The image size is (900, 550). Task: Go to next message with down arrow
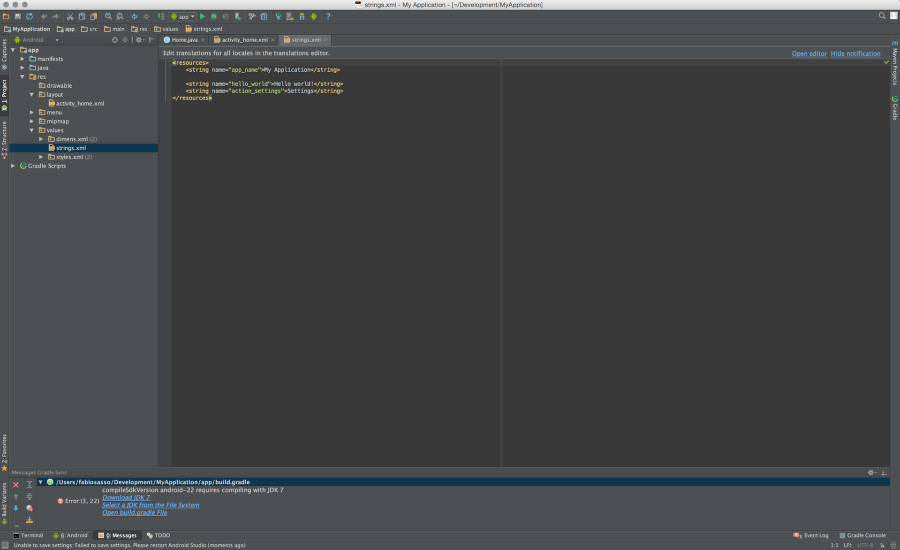(x=15, y=508)
